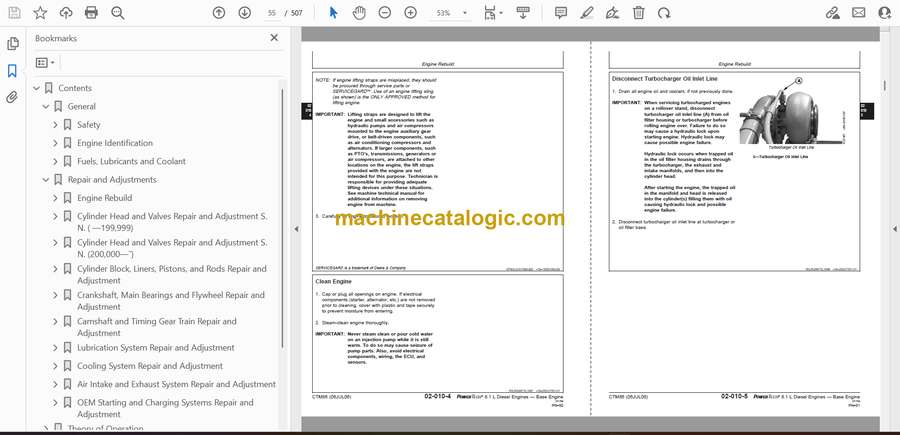
Task: Add a sticky note comment
Action: pos(561,13)
